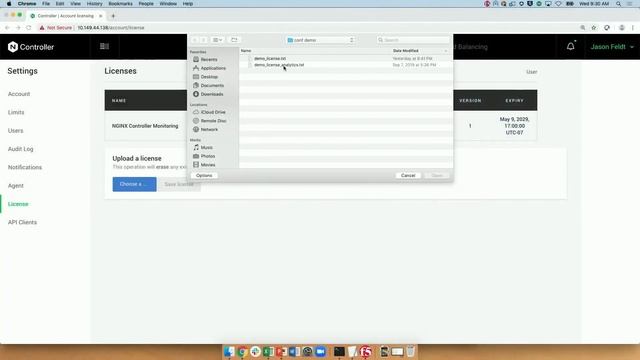Viewport: 640px width, 360px height.
Task: Open a new Chrome tab
Action: coord(113,16)
